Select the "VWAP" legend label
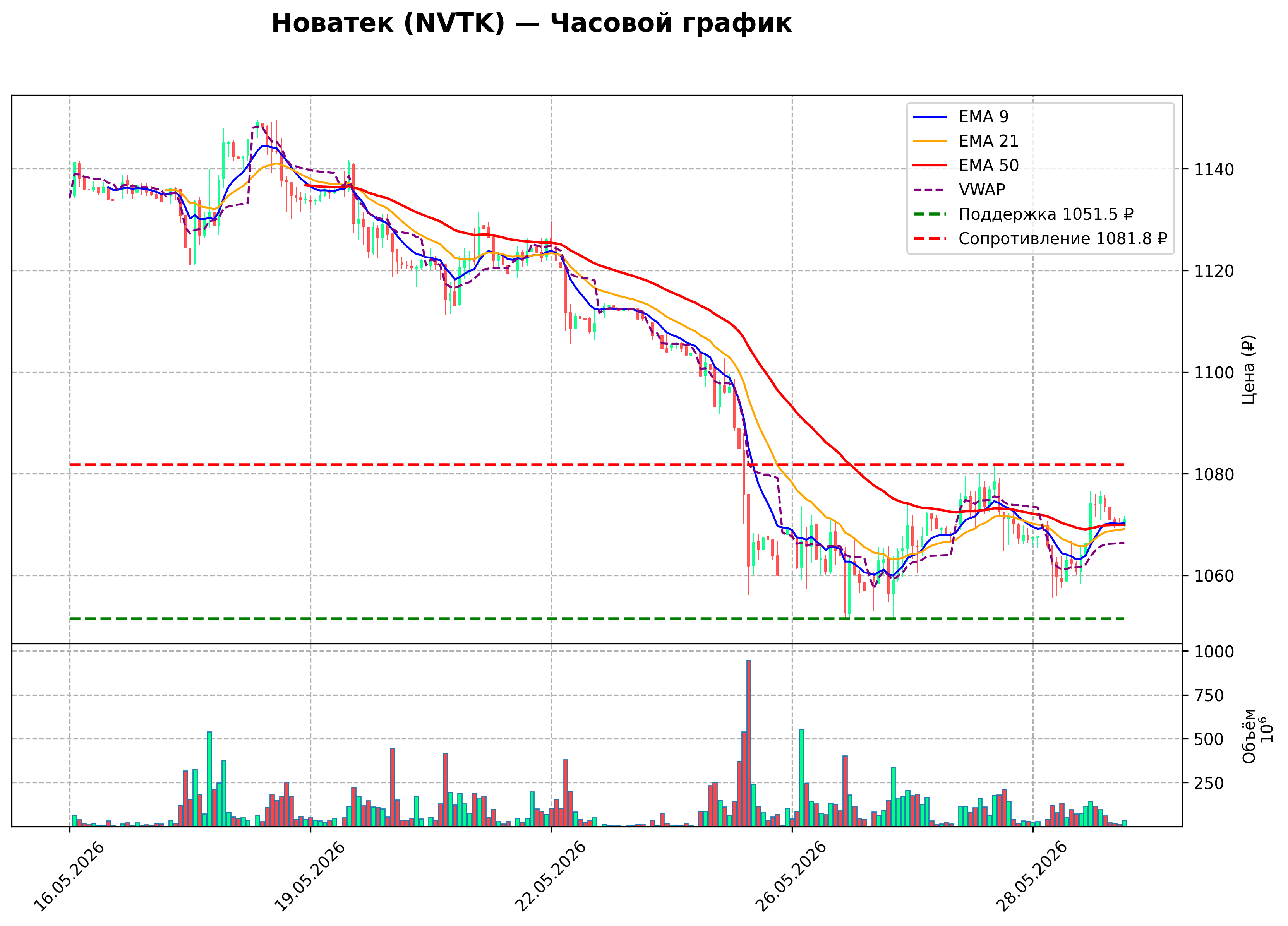This screenshot has height=926, width=1288. pyautogui.click(x=982, y=190)
